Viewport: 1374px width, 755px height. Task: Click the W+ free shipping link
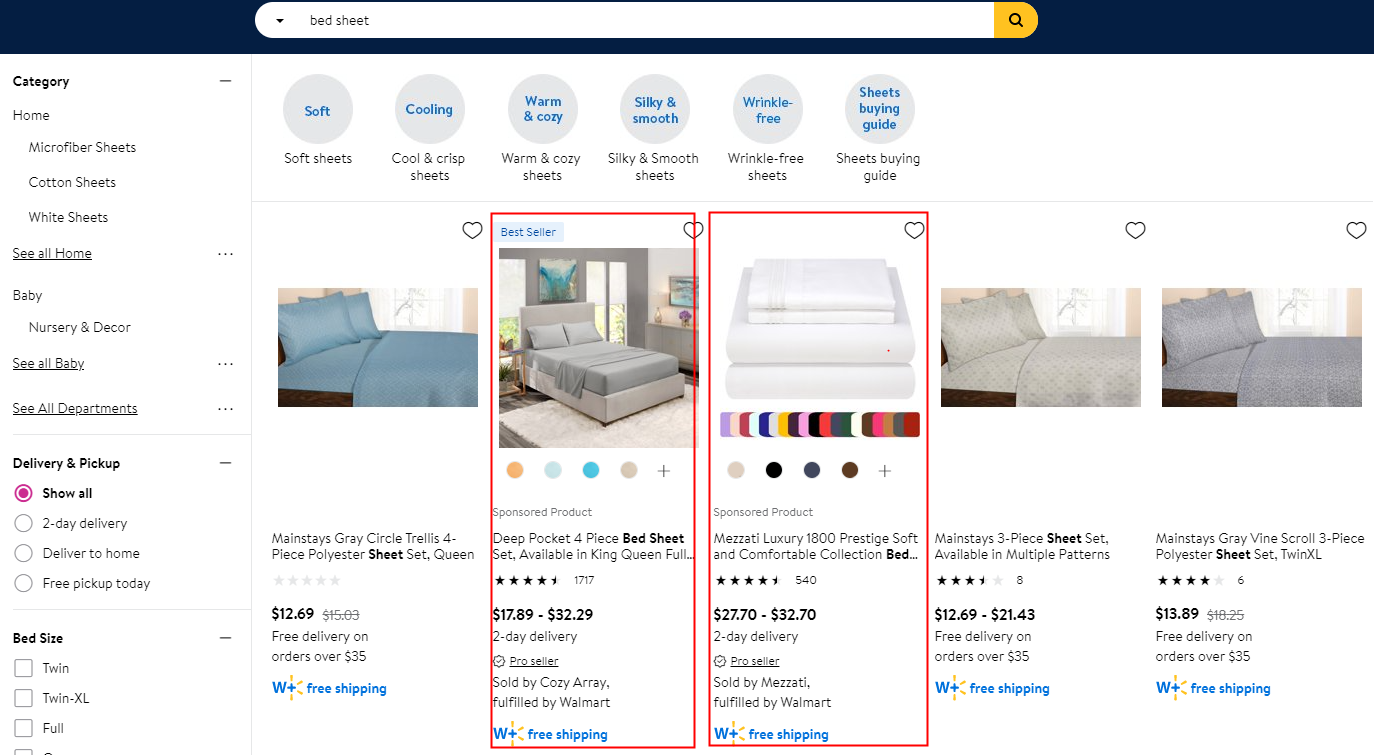click(329, 688)
